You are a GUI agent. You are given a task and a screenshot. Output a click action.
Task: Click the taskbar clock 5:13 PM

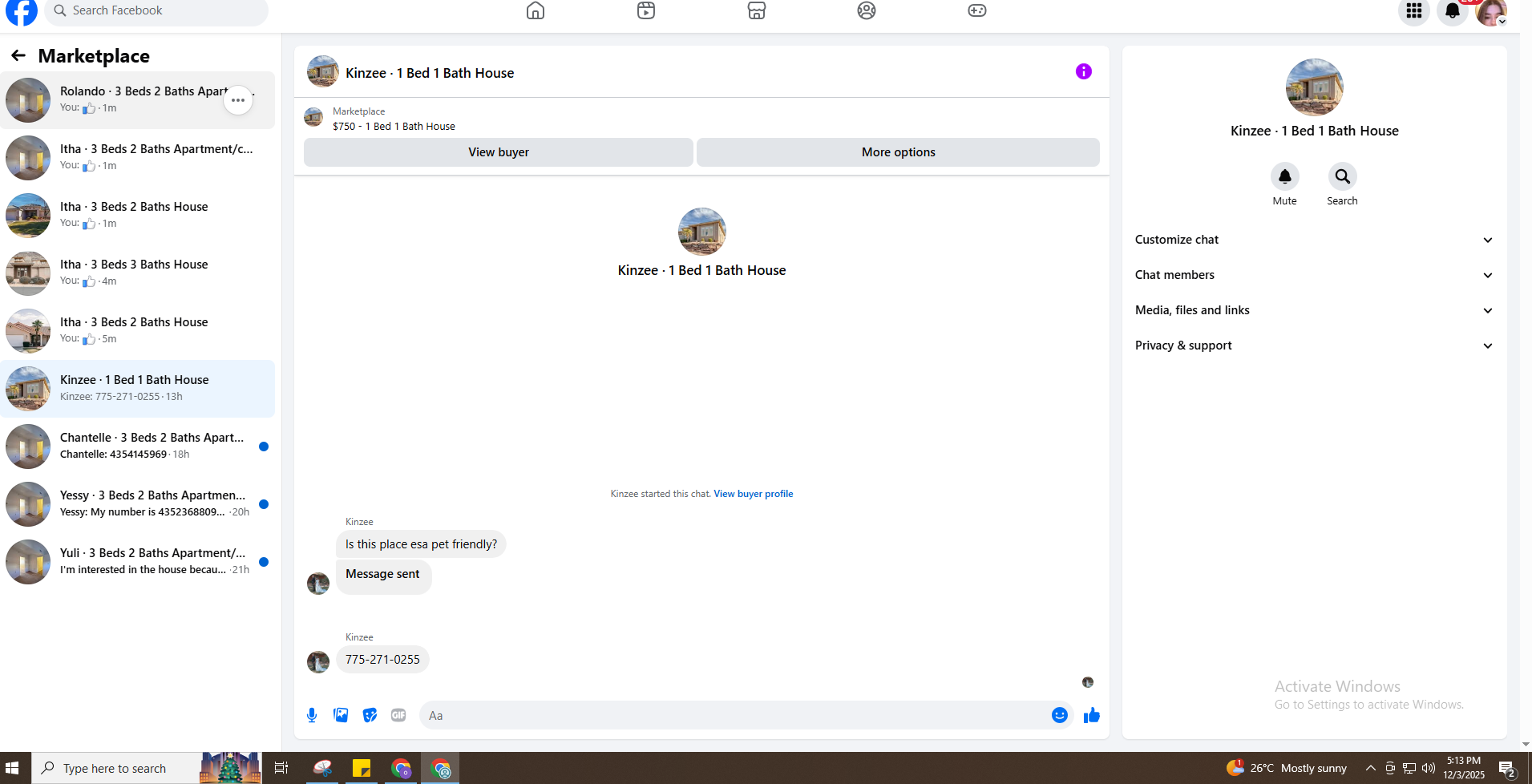coord(1464,768)
